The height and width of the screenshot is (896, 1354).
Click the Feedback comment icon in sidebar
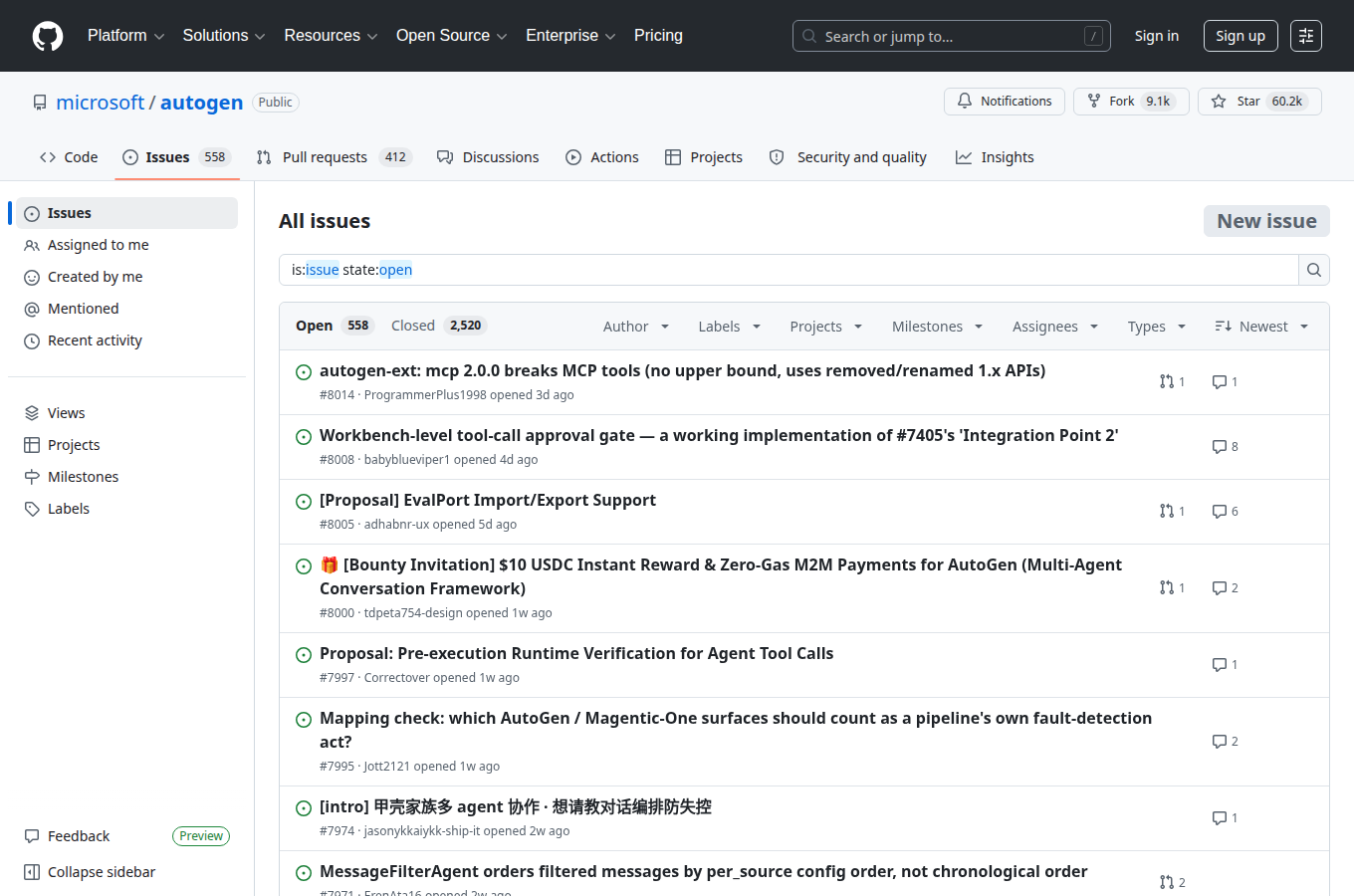(x=32, y=836)
